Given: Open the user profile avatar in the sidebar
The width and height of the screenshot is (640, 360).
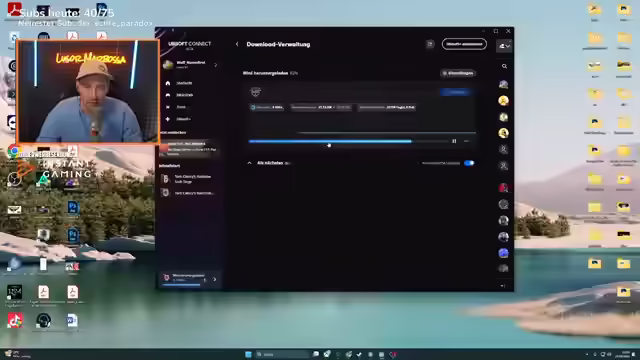Looking at the screenshot, I should (x=168, y=65).
